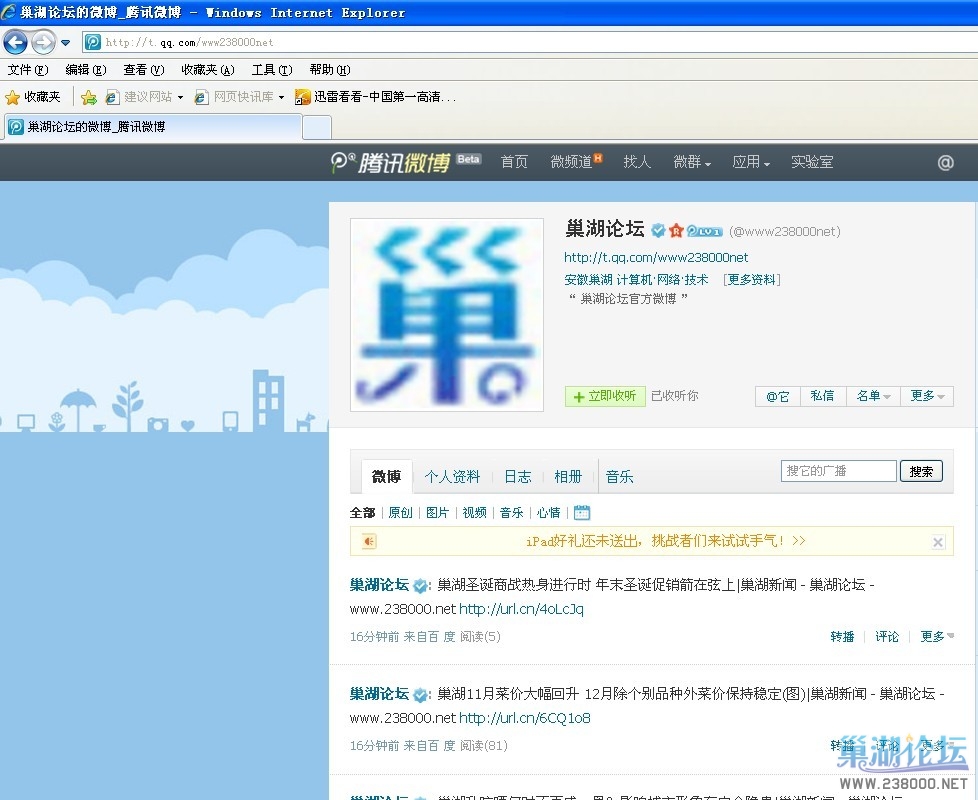Click the 私信 button
The height and width of the screenshot is (800, 978).
point(822,396)
